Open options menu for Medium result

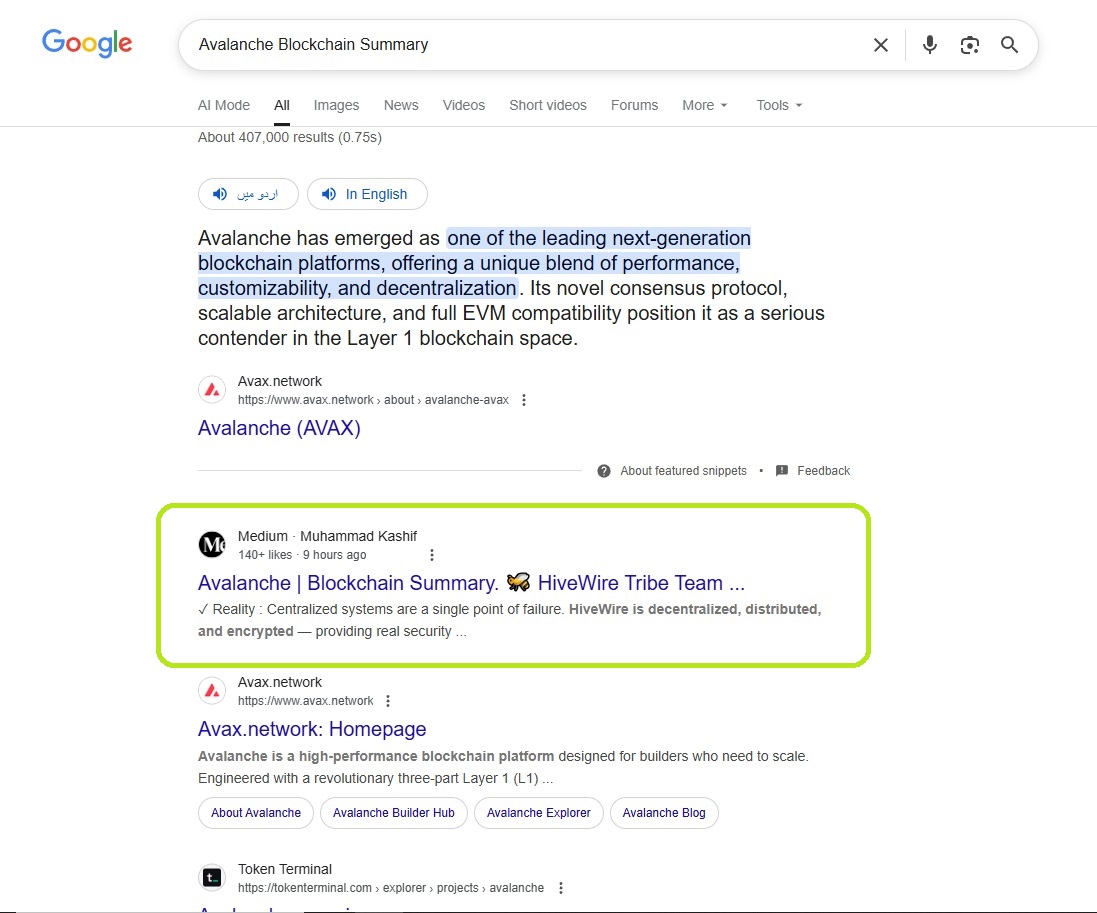tap(432, 555)
